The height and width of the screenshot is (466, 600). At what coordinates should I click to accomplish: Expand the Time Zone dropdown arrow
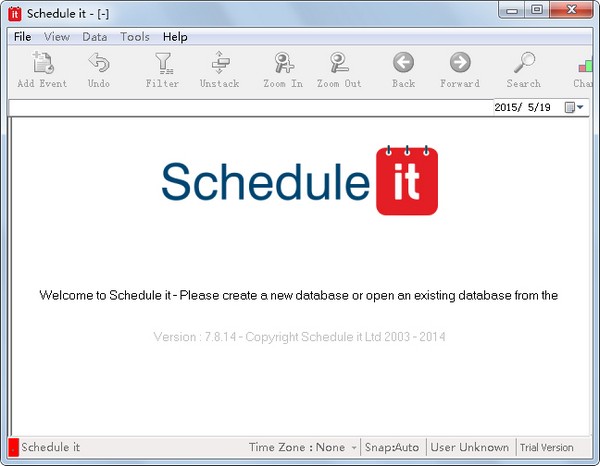354,448
